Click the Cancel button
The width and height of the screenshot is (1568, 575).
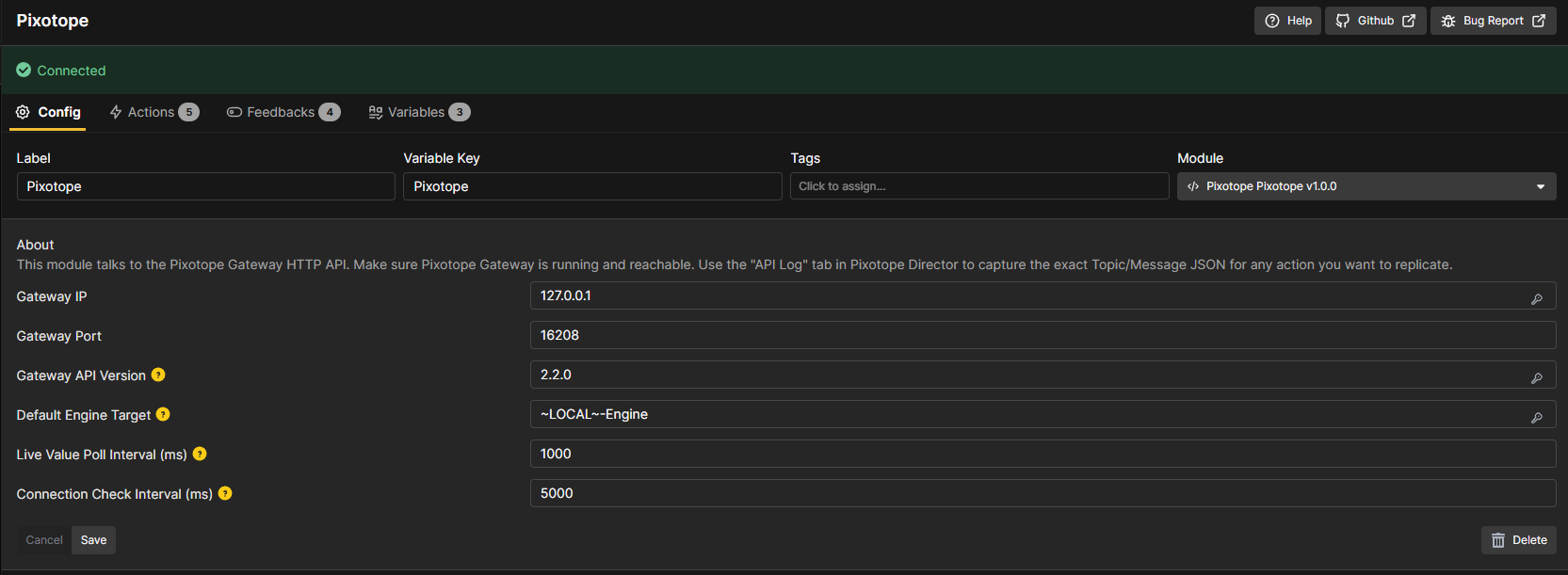tap(44, 540)
